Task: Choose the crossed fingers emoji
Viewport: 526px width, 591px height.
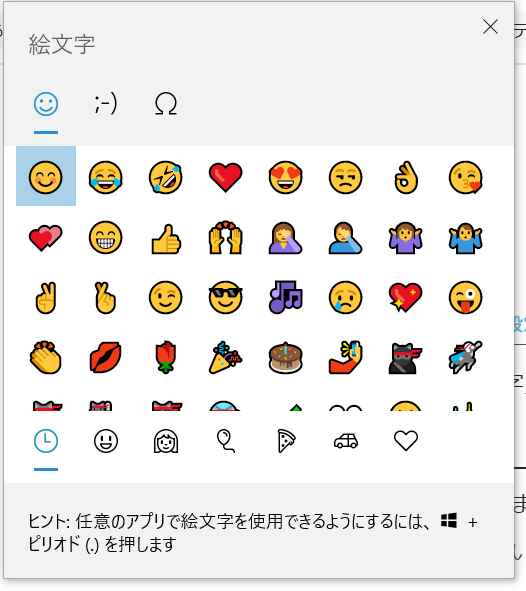Action: 106,297
